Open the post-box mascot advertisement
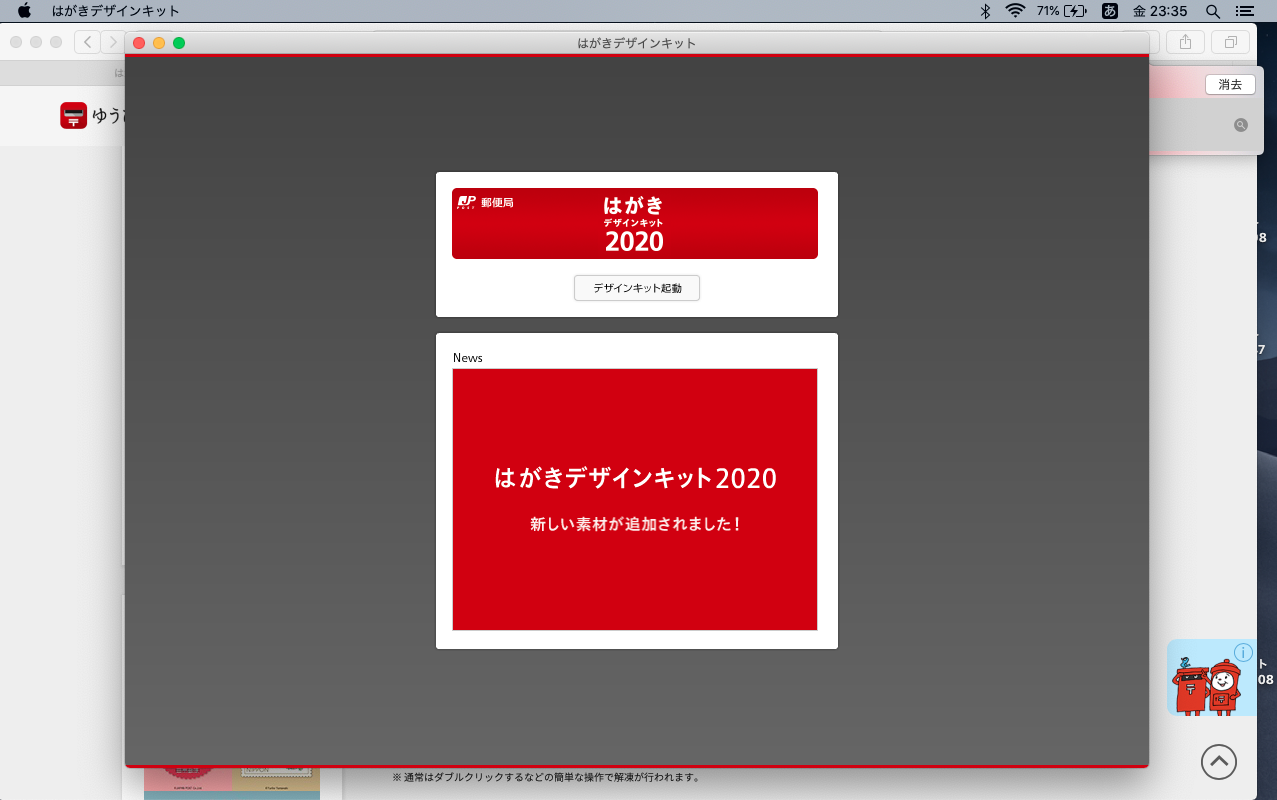 point(1212,678)
